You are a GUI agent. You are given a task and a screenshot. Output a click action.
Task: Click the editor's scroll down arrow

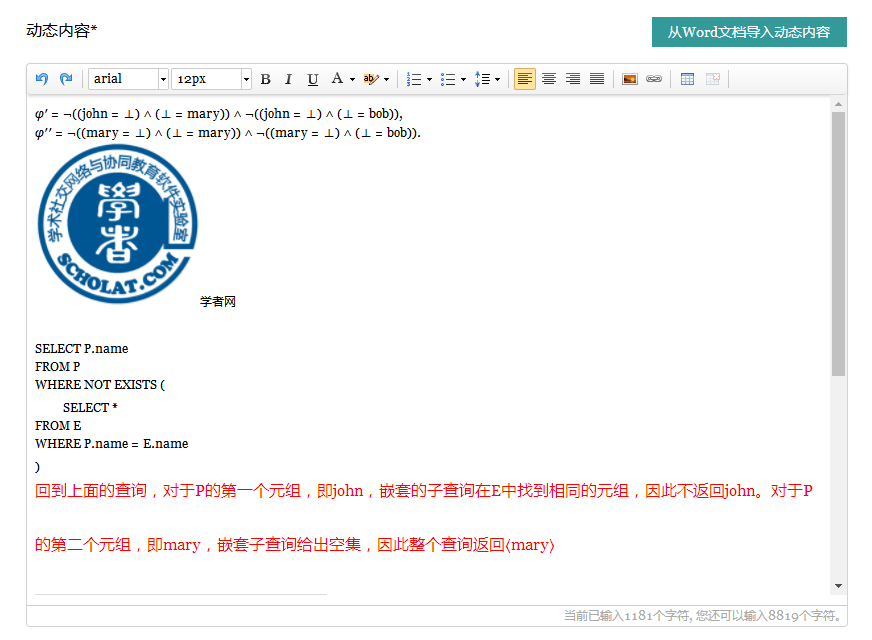pos(838,586)
